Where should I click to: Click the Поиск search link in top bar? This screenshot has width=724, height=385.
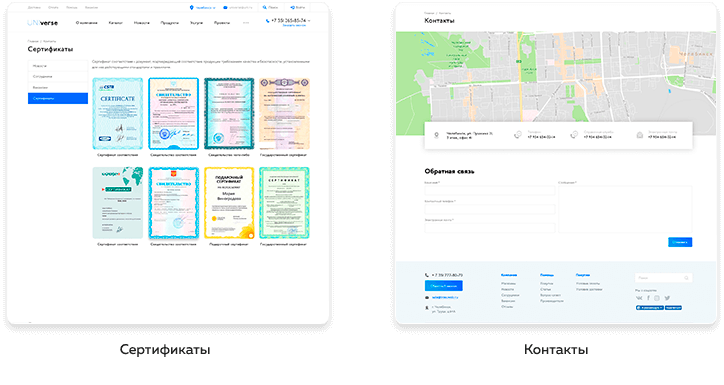click(273, 8)
